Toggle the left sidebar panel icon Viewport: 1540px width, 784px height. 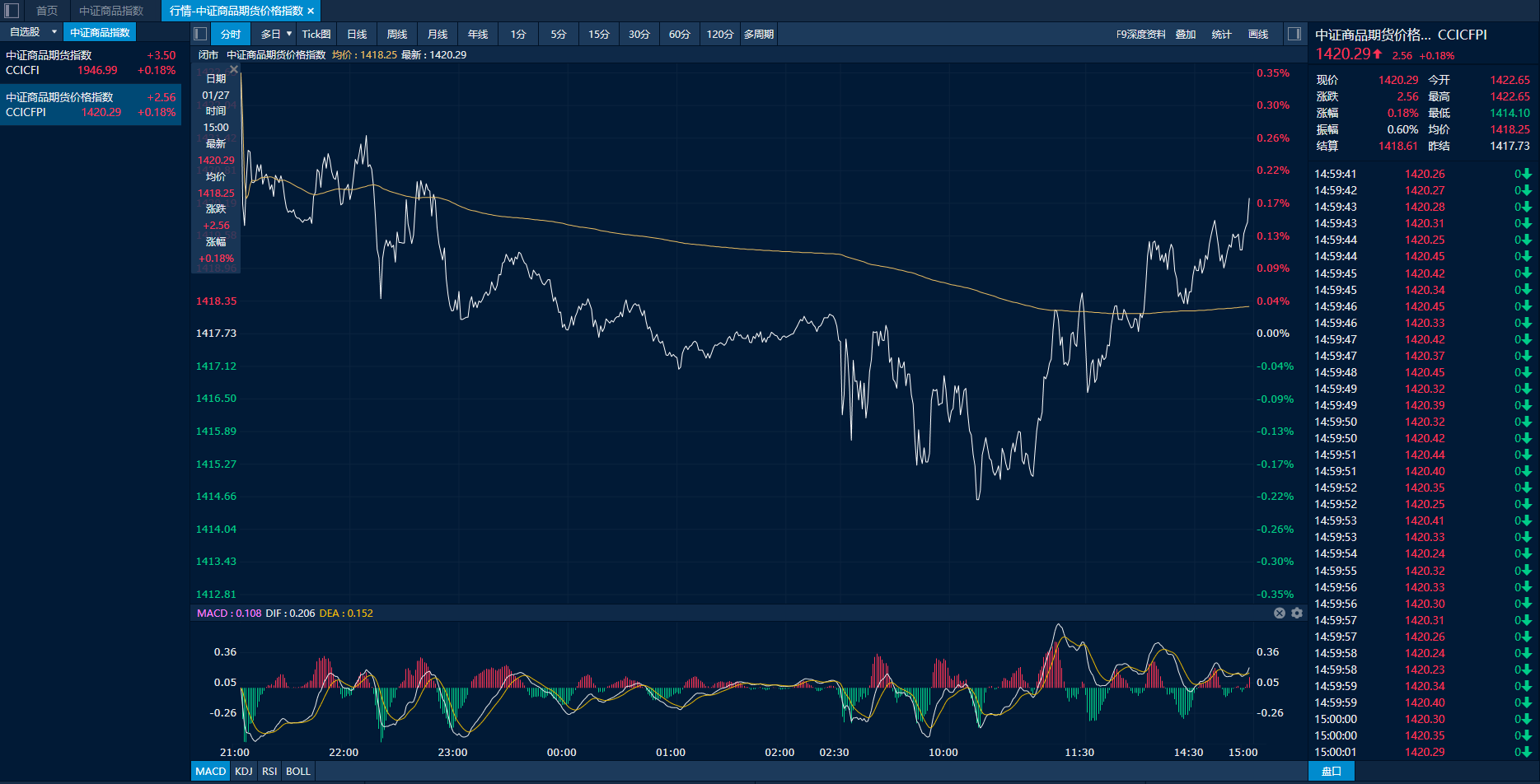pyautogui.click(x=12, y=11)
